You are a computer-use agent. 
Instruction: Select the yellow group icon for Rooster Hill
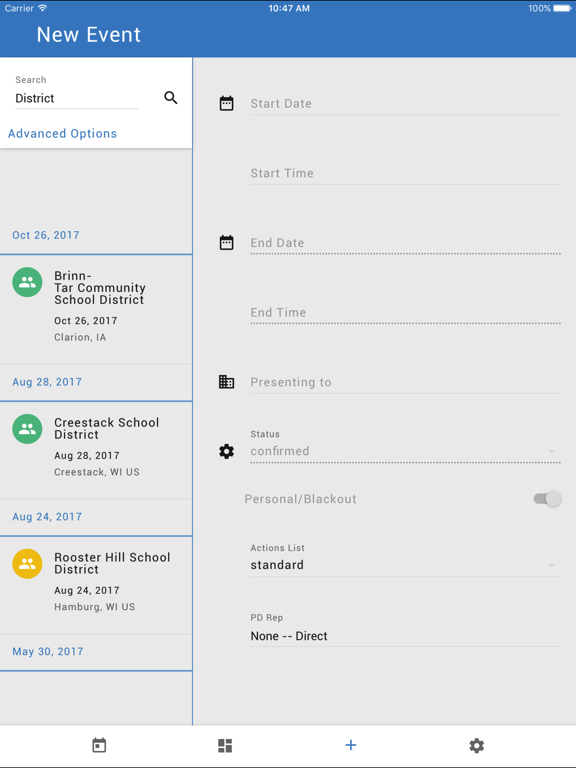pyautogui.click(x=27, y=564)
